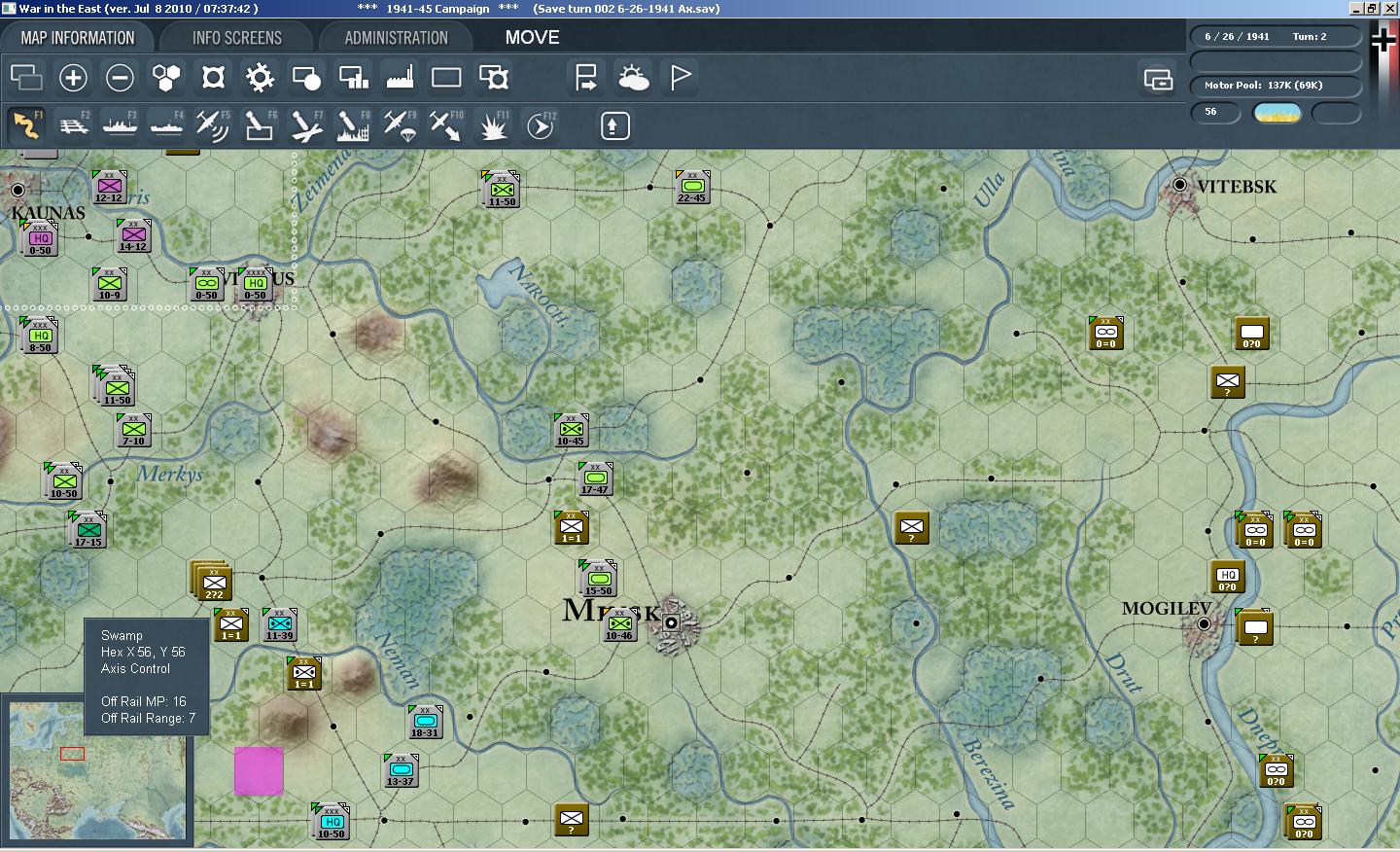Click the up-arrow toolbar toggle button
Screen dimensions: 1400x852
point(614,125)
